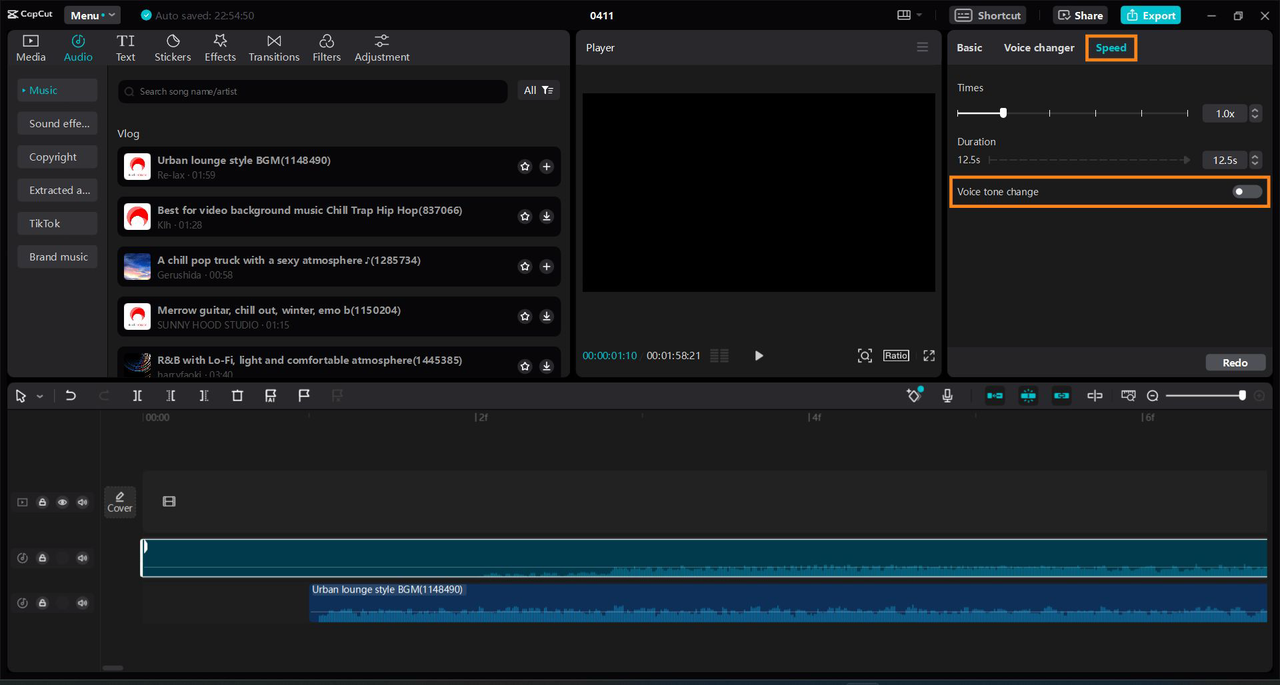Click the Redo button in Speed panel
1280x685 pixels.
coord(1235,362)
